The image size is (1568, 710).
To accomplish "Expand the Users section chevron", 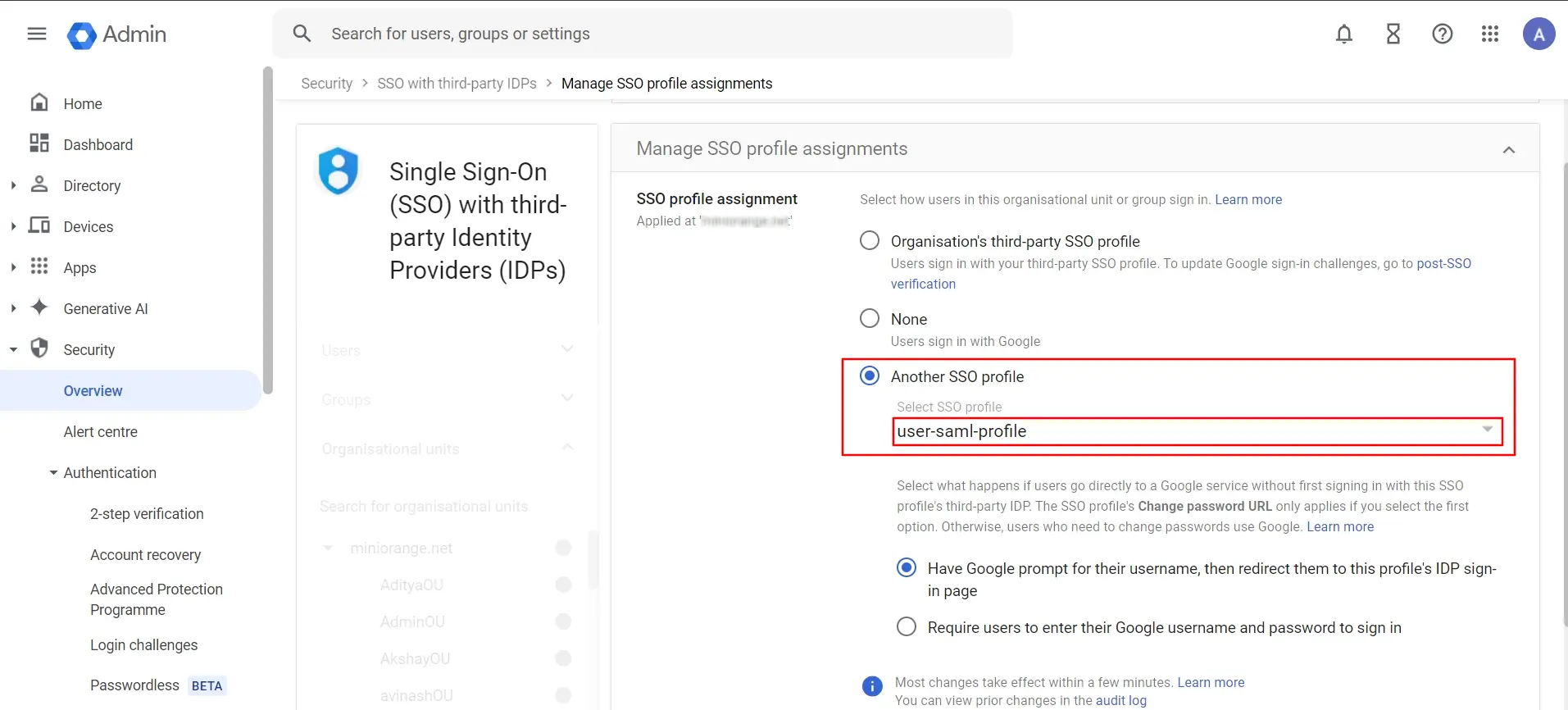I will click(x=567, y=348).
